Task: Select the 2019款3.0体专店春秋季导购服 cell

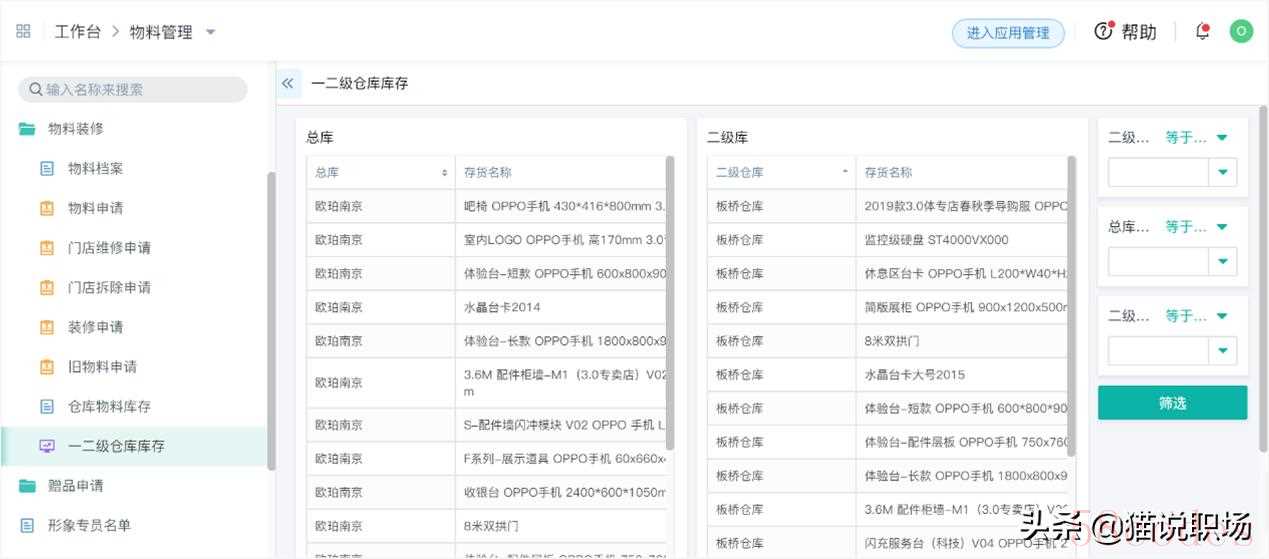Action: [962, 206]
